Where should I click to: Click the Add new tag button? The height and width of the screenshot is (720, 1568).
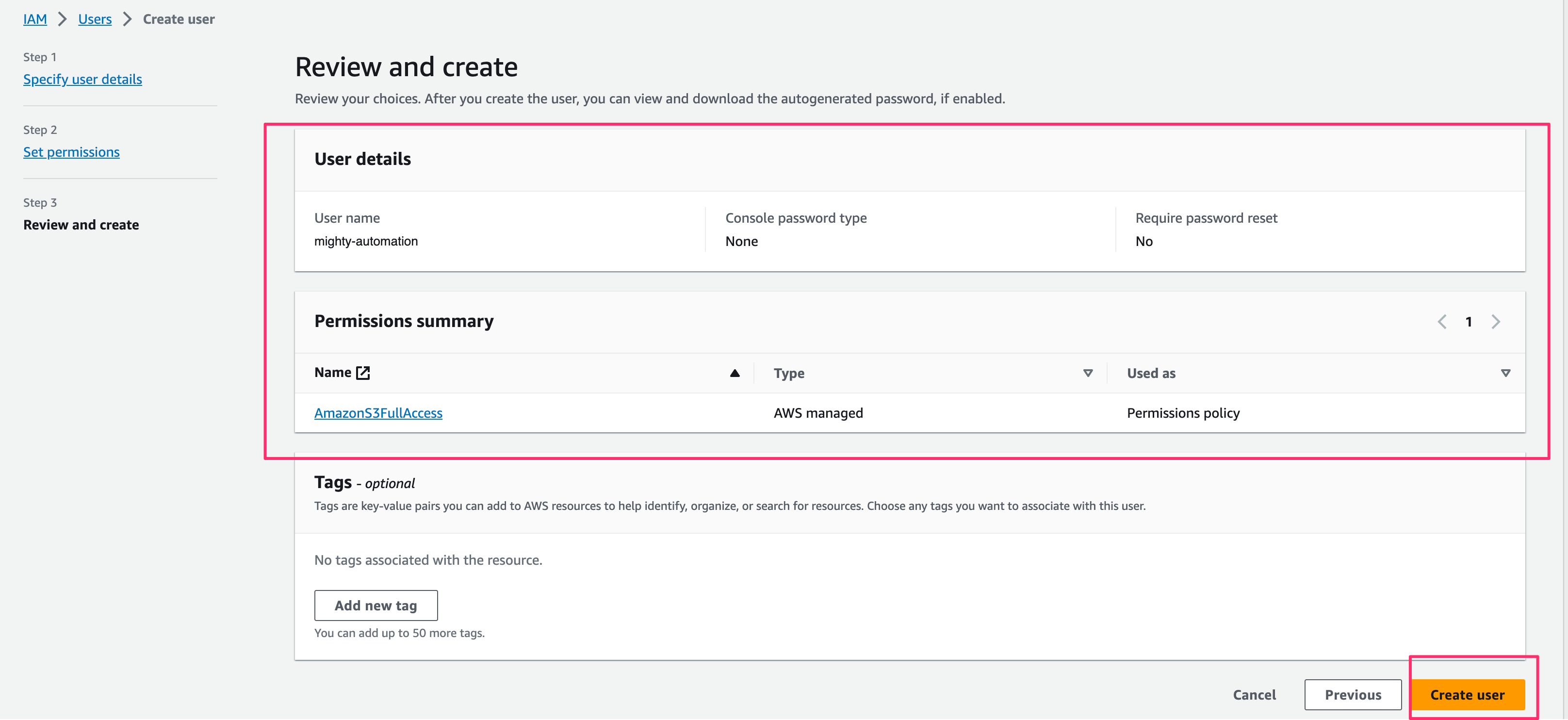coord(376,605)
